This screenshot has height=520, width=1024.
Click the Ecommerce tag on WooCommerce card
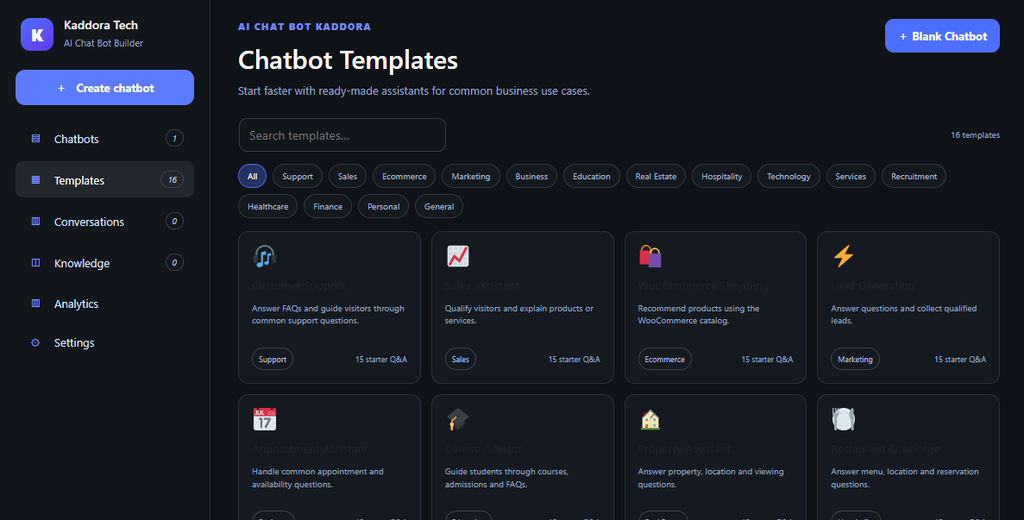[x=665, y=359]
